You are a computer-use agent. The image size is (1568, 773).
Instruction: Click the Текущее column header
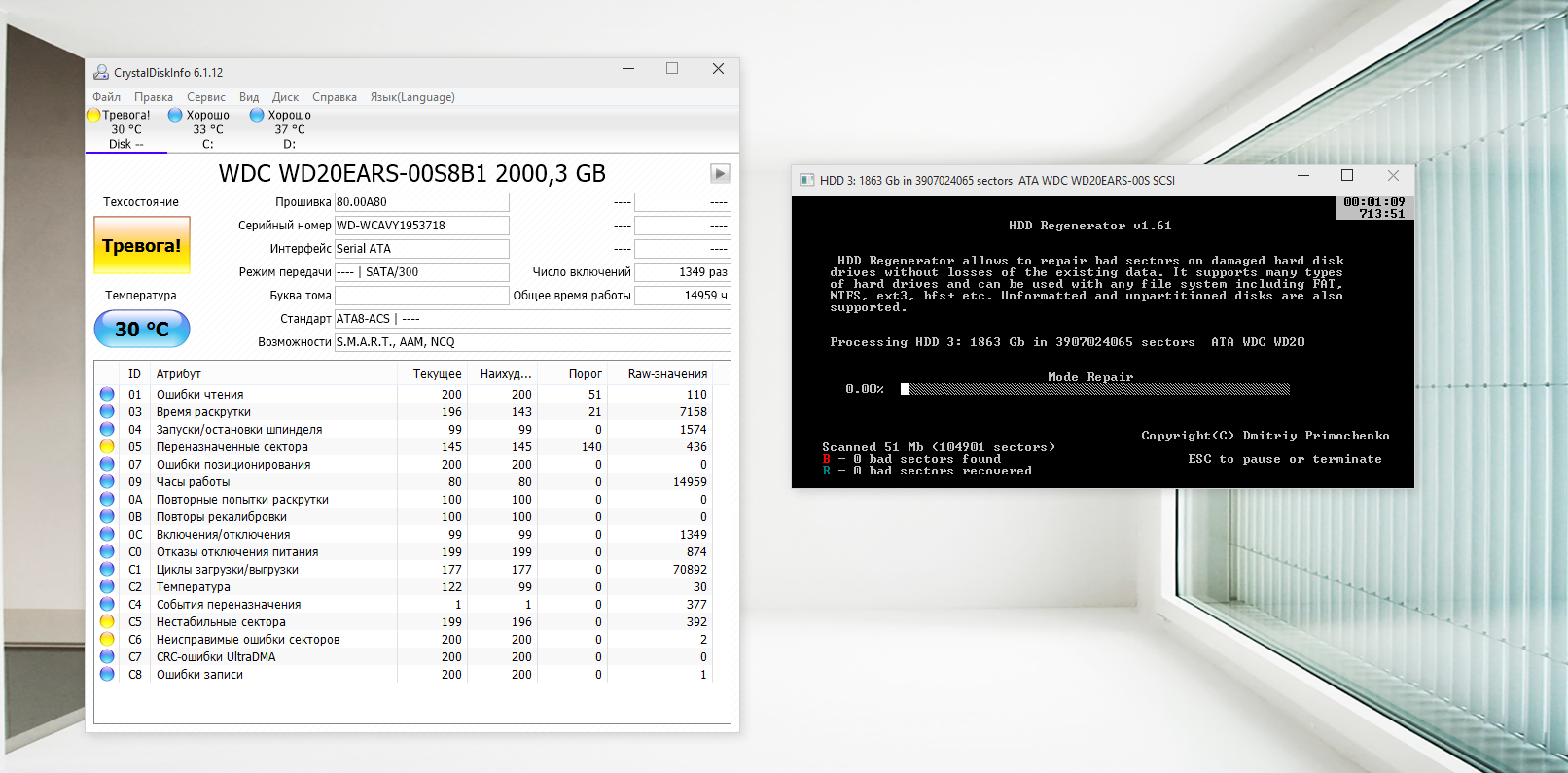(x=432, y=374)
